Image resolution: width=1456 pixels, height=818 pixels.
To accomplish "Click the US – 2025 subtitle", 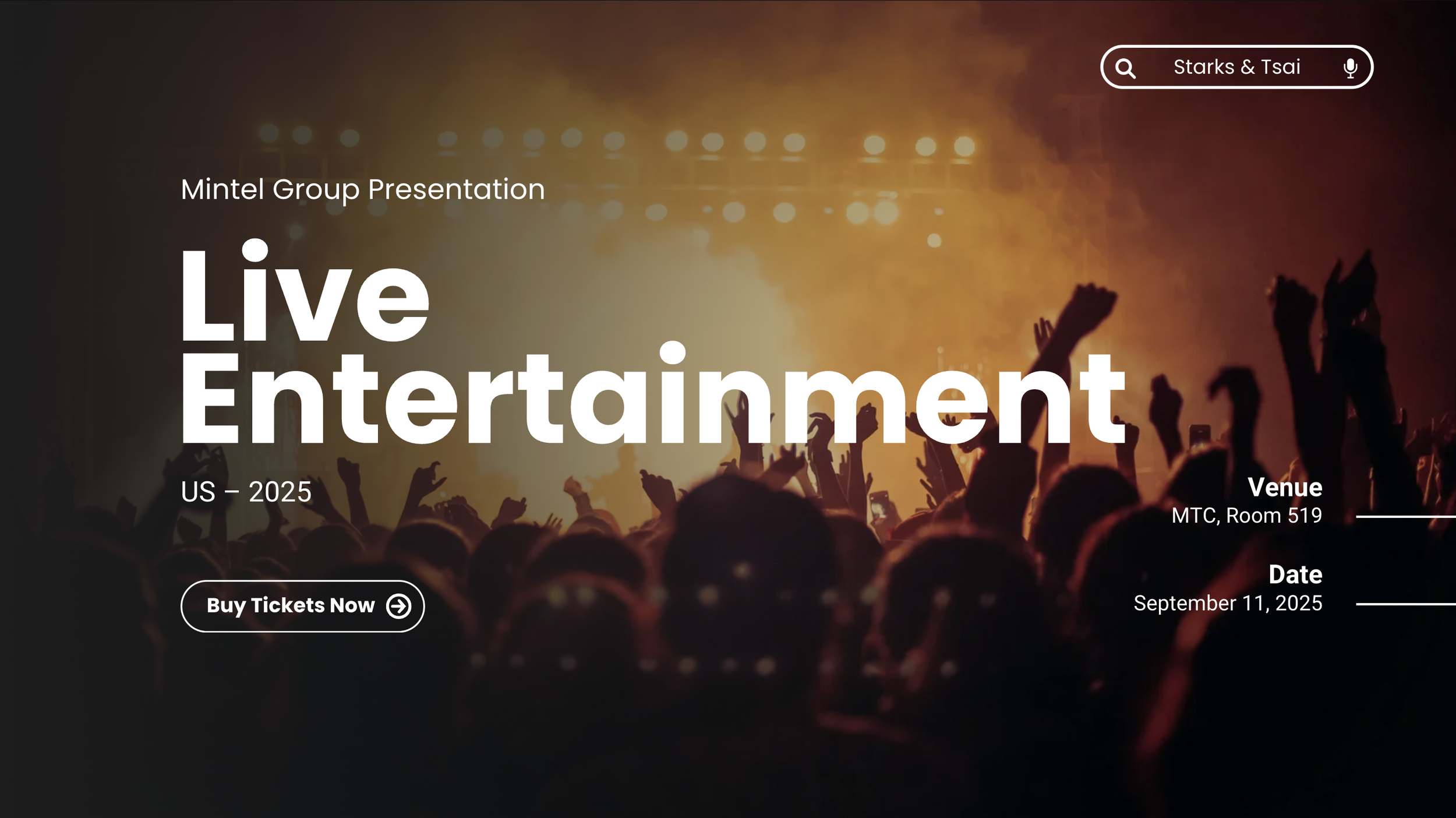I will 245,491.
